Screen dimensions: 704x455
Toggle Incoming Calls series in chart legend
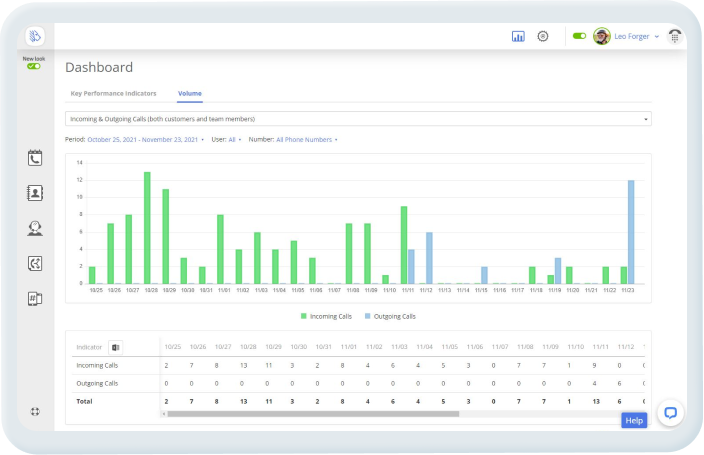332,316
